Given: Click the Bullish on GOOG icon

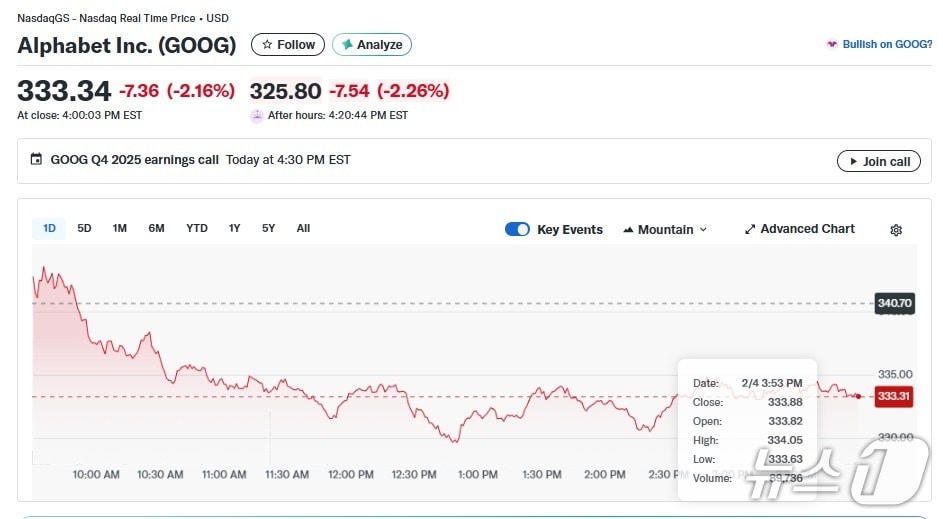Looking at the screenshot, I should (831, 45).
